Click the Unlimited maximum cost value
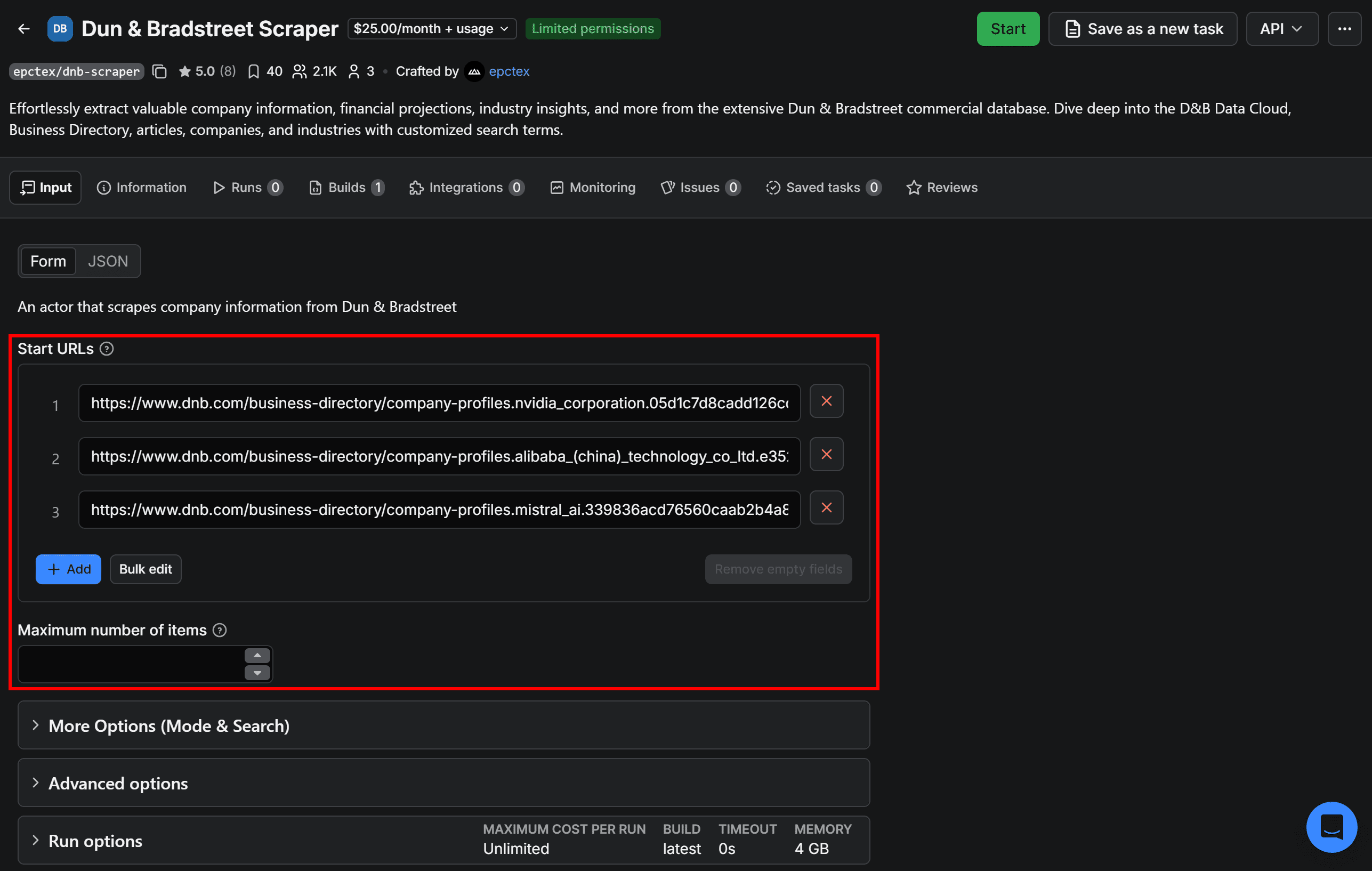 pyautogui.click(x=515, y=848)
